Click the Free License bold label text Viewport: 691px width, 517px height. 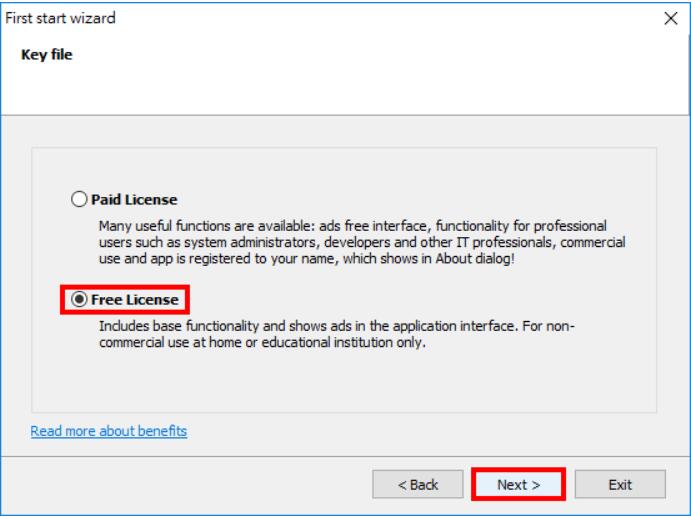coord(135,300)
